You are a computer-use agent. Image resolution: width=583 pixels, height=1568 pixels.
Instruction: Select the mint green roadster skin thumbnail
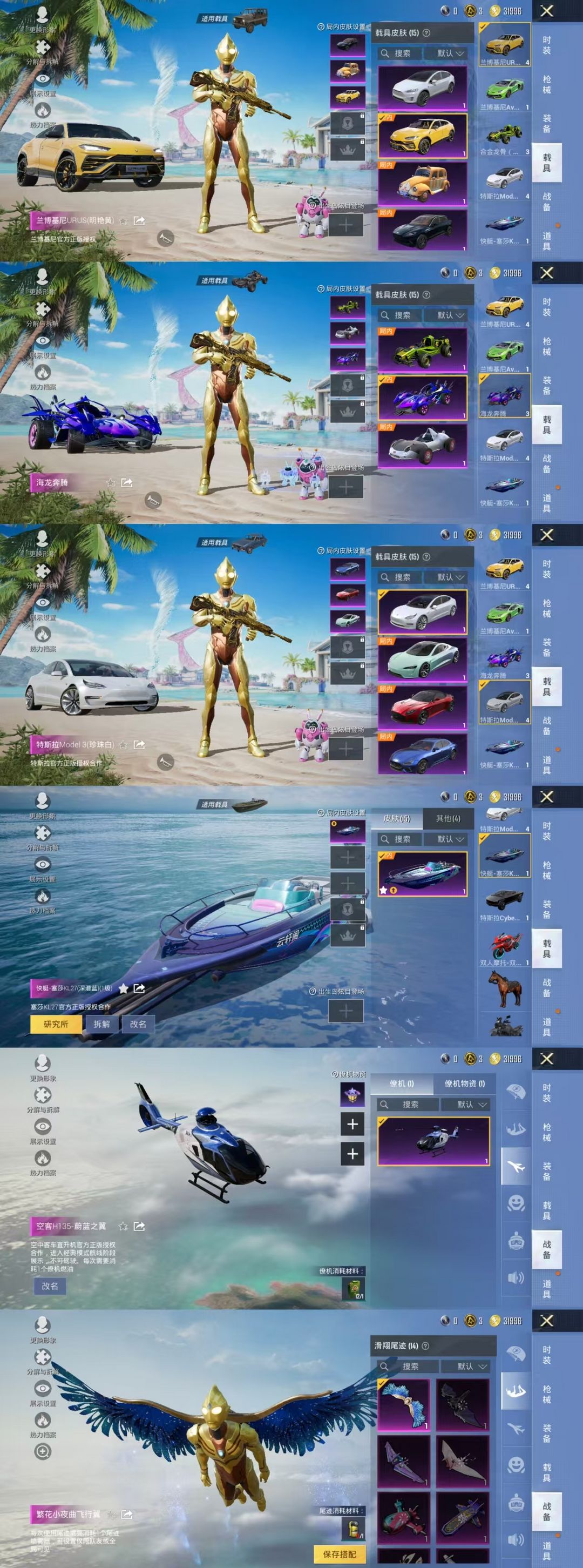[422, 659]
